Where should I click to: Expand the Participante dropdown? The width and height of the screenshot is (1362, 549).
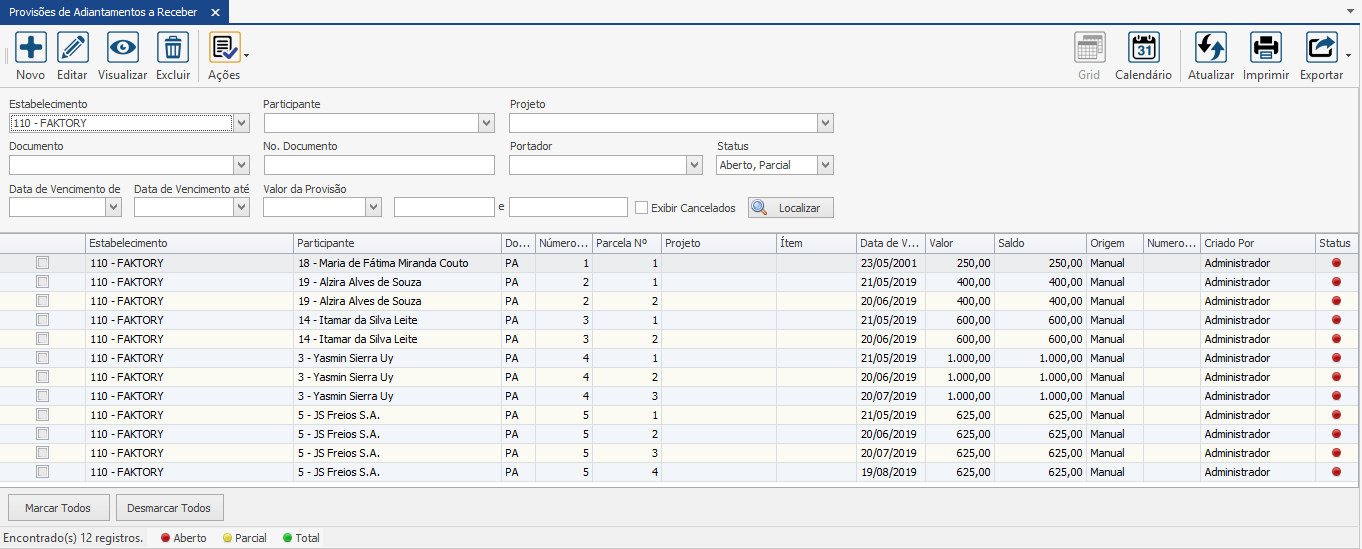[486, 123]
